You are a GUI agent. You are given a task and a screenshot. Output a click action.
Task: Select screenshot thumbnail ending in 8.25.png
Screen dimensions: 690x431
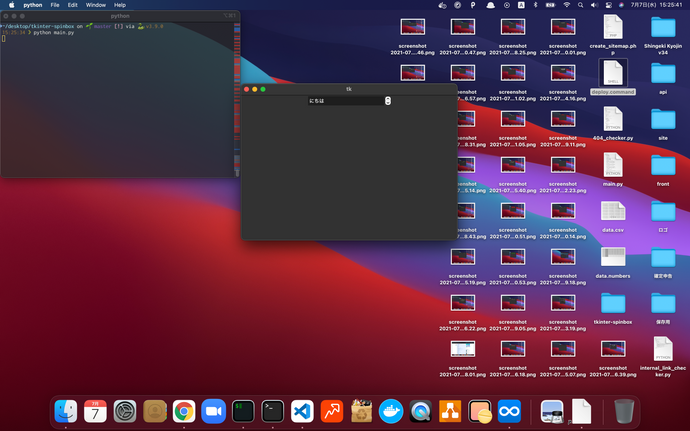coord(513,36)
